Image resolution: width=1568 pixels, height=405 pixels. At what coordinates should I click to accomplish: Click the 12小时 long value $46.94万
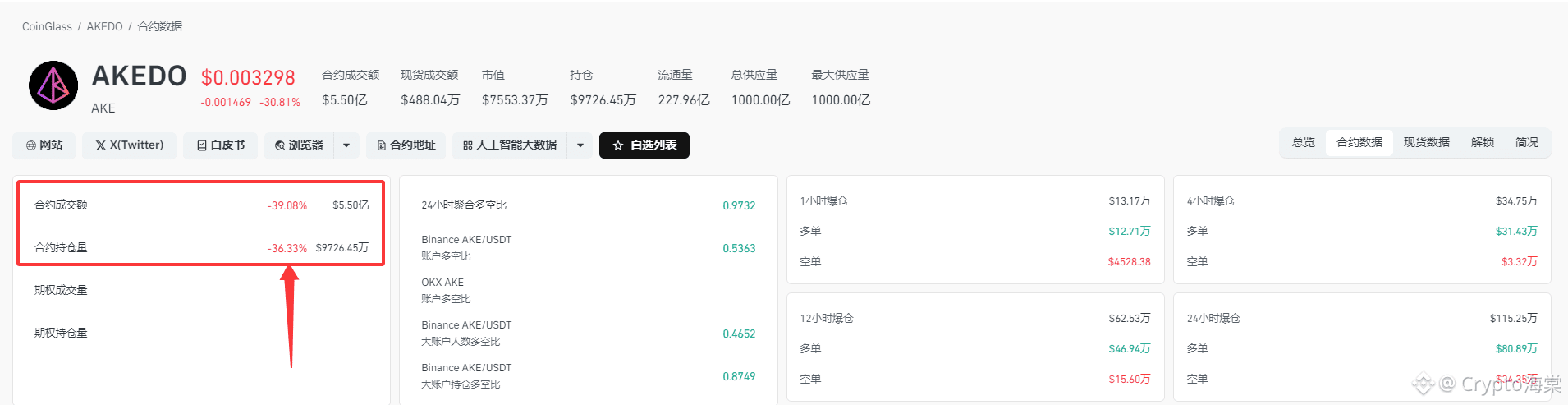(1130, 349)
